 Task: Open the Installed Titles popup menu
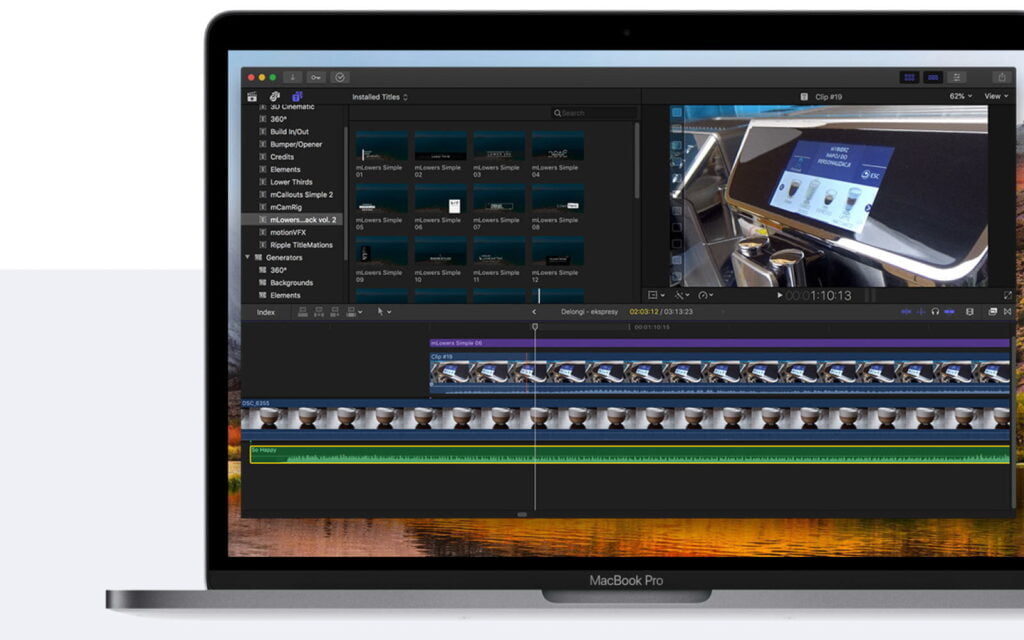tap(380, 97)
